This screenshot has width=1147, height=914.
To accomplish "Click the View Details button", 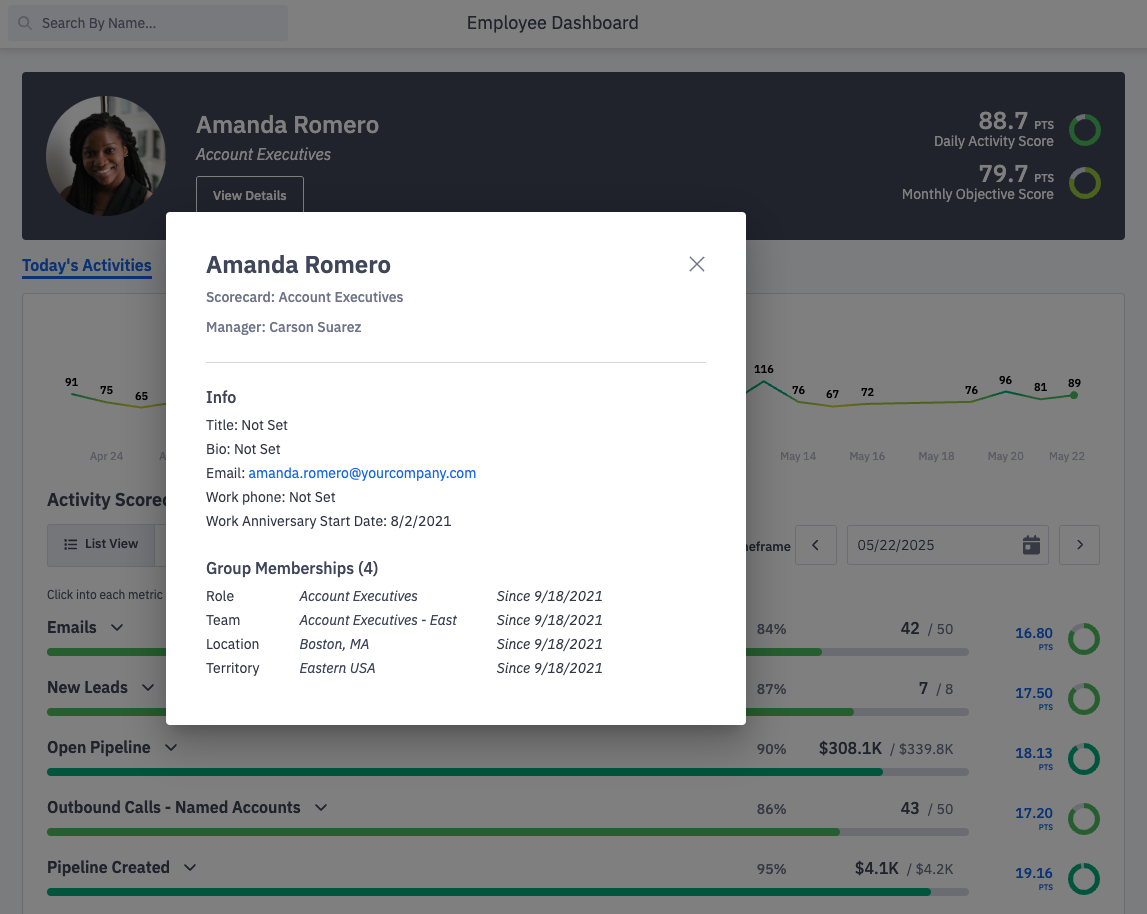I will coord(249,195).
